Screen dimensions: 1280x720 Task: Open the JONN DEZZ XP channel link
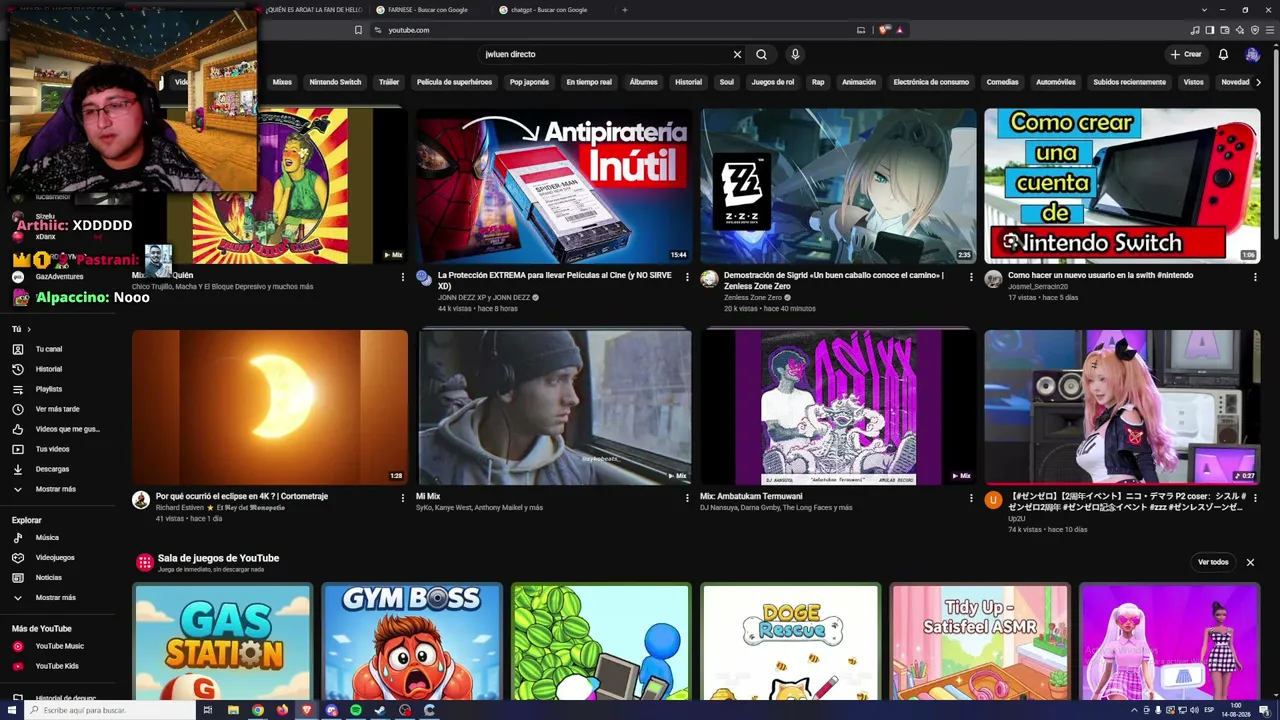point(484,298)
